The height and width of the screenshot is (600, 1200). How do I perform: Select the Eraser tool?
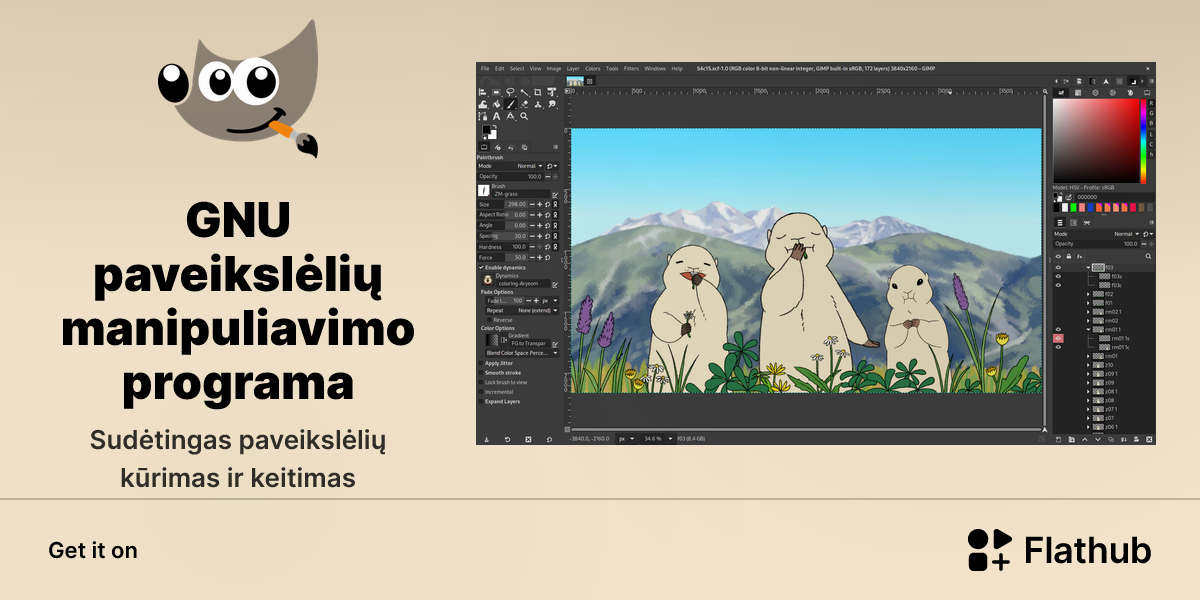coord(524,104)
